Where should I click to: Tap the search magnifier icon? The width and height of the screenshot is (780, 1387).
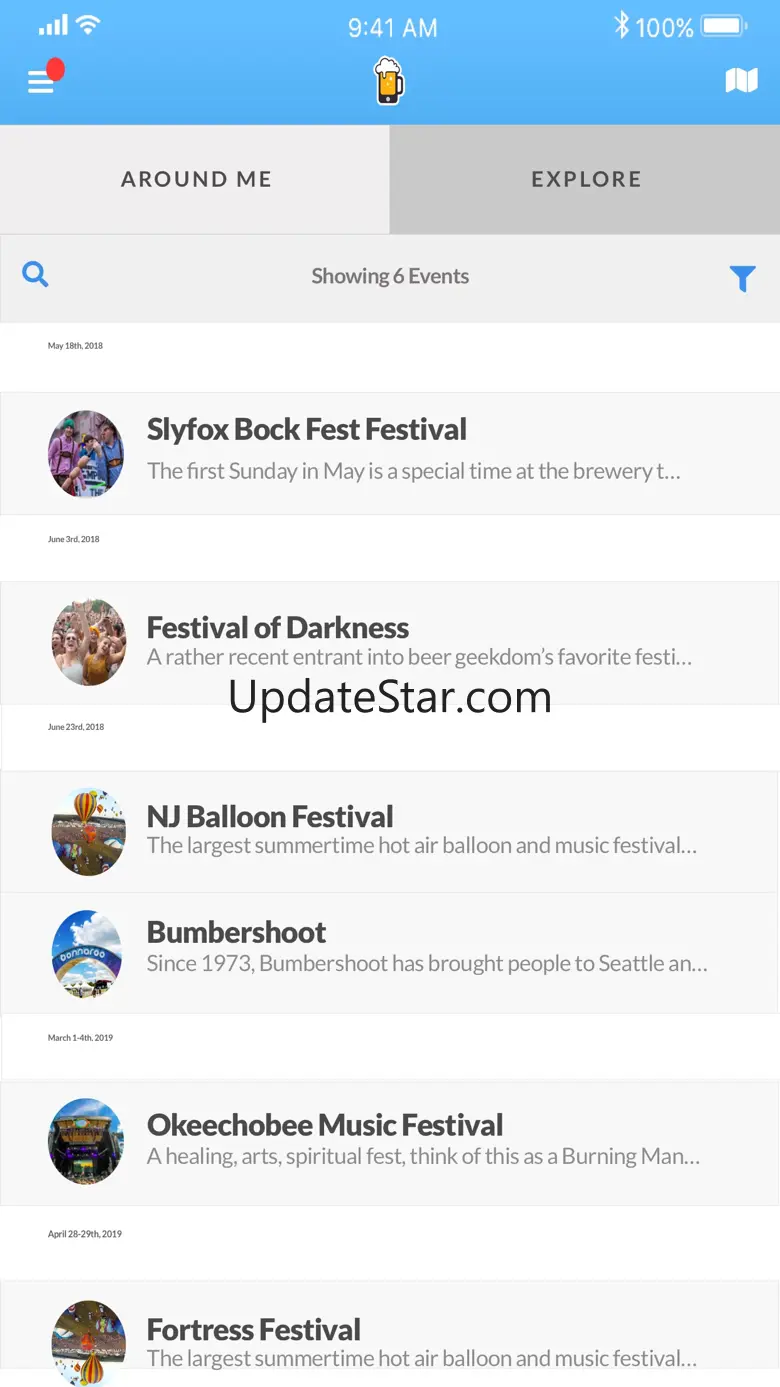(x=35, y=274)
